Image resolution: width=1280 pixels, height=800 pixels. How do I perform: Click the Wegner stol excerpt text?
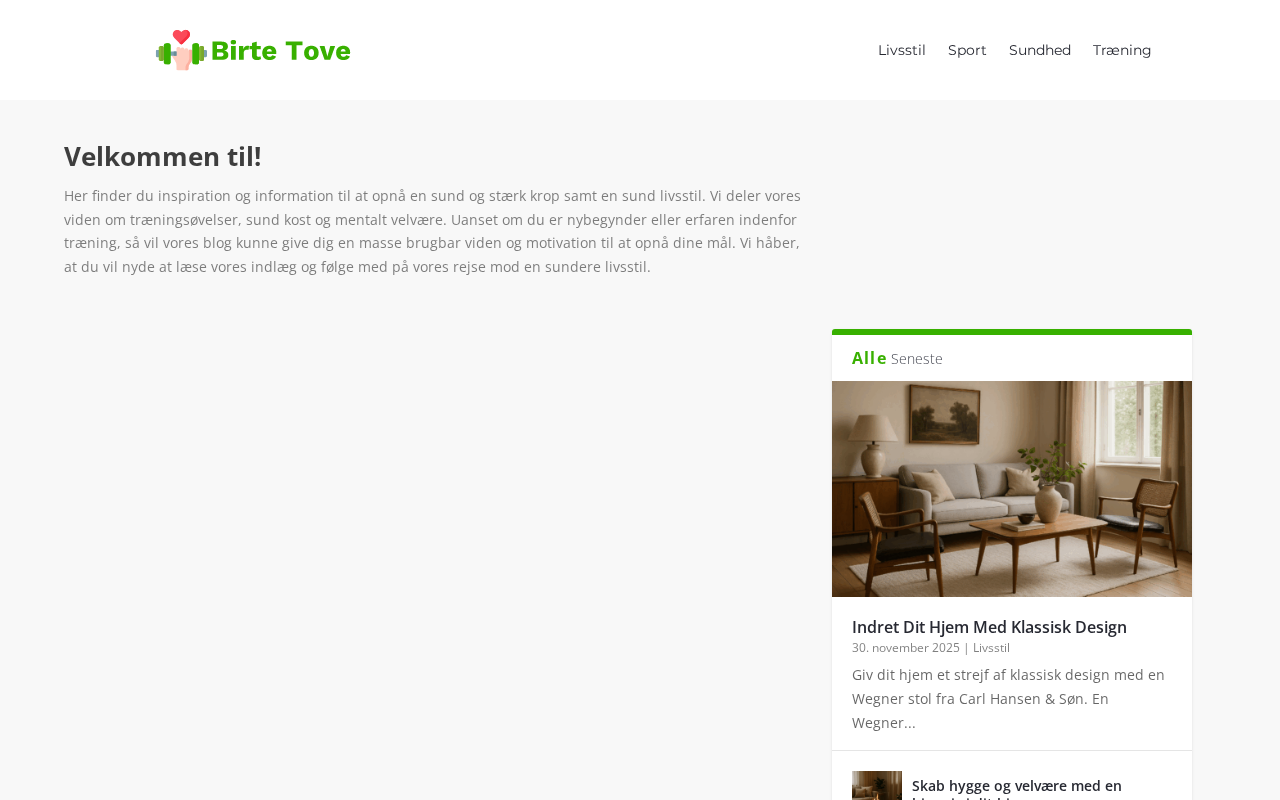click(x=1008, y=699)
